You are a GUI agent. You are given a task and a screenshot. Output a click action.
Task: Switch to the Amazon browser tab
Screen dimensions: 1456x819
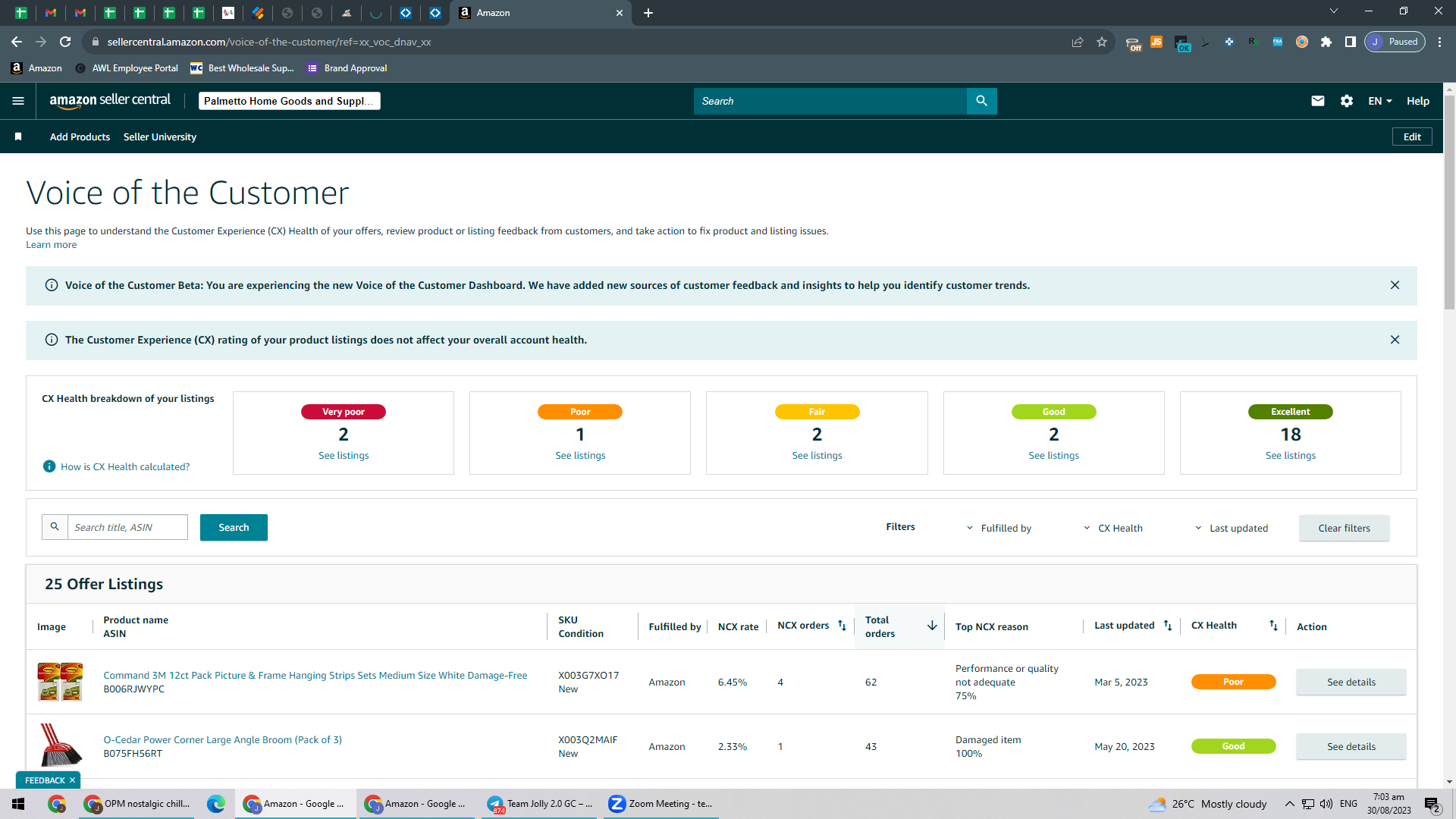541,13
